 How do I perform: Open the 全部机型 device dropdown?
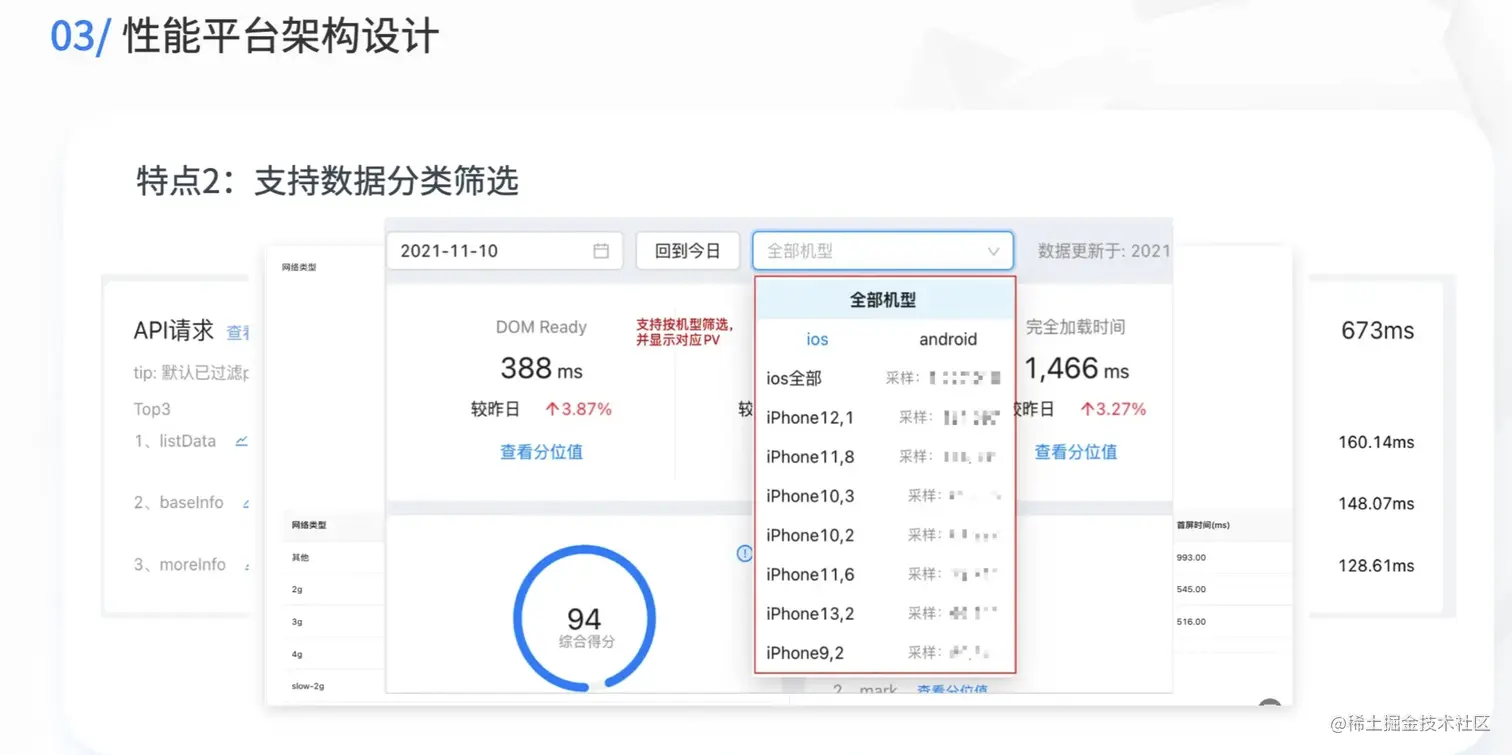[883, 251]
